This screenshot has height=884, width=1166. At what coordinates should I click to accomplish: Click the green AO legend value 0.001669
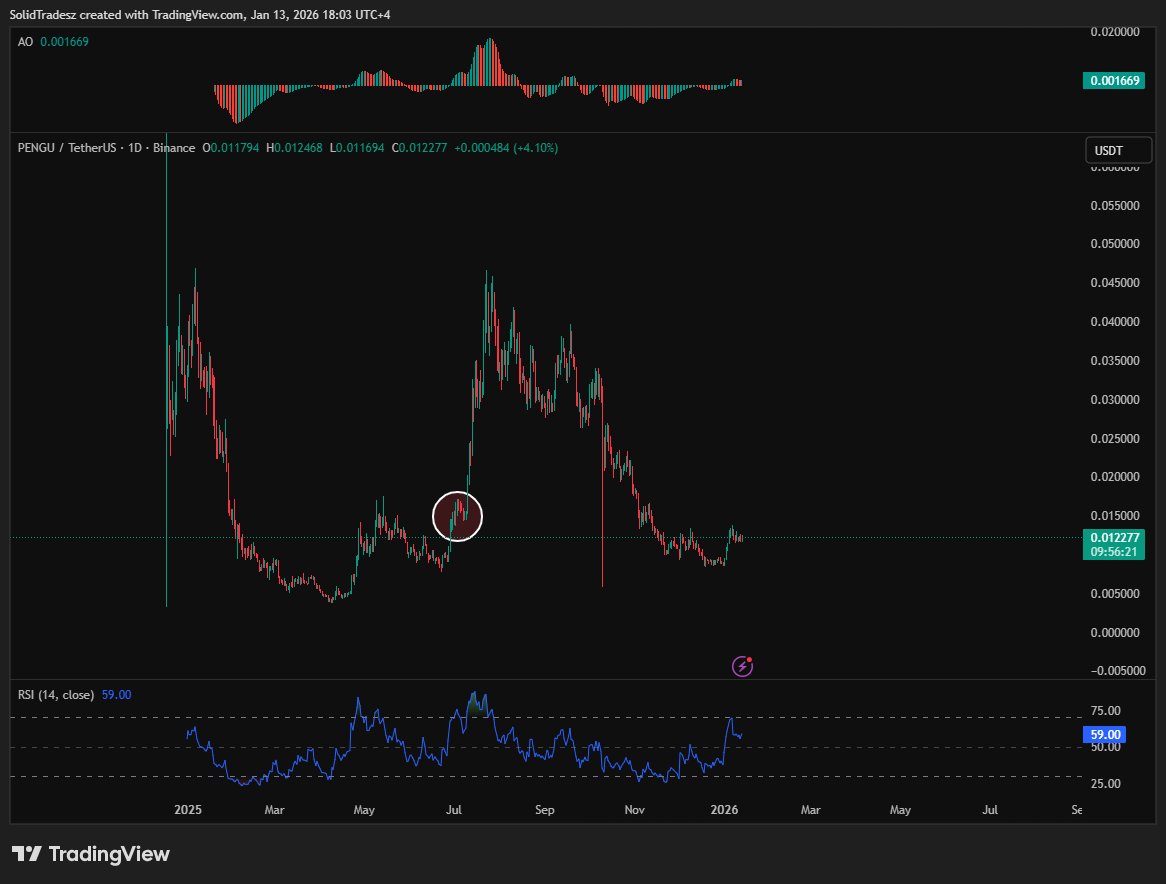(x=64, y=42)
